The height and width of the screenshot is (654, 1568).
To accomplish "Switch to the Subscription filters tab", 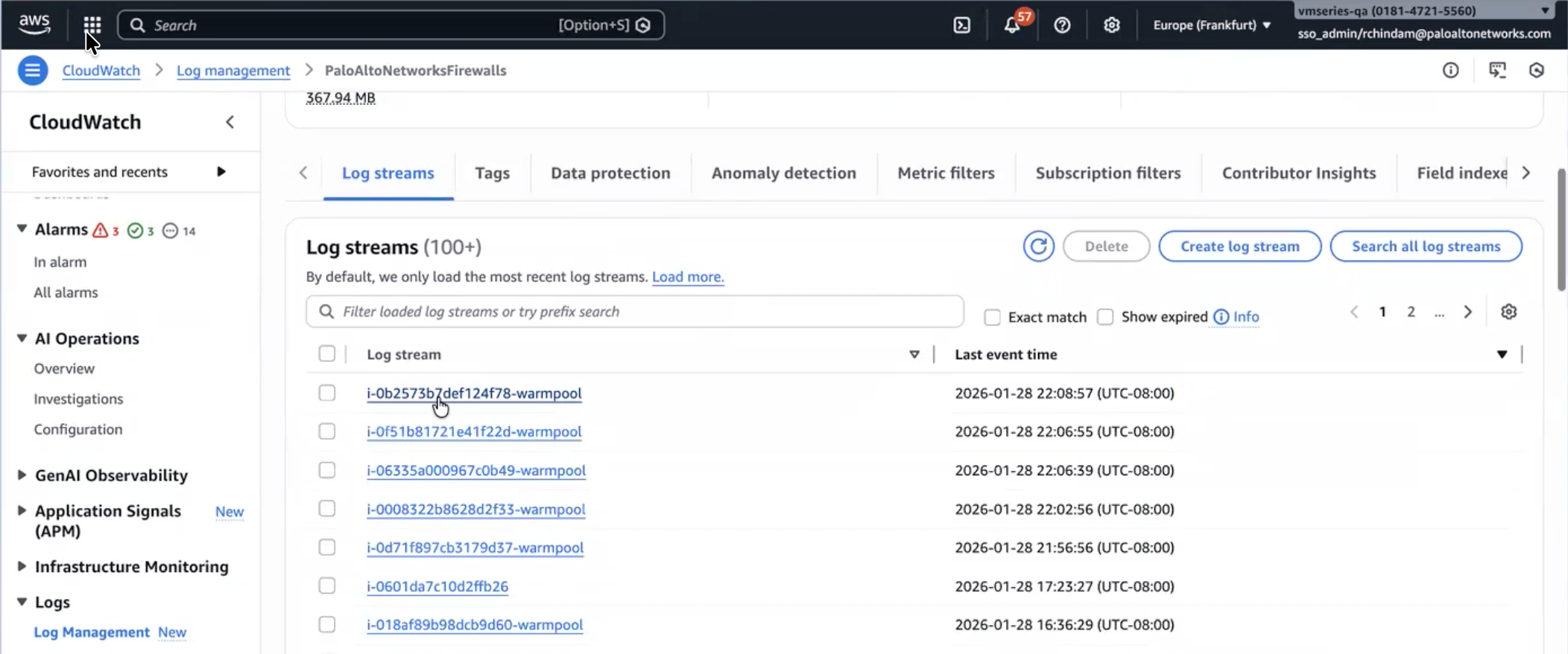I will 1107,174.
